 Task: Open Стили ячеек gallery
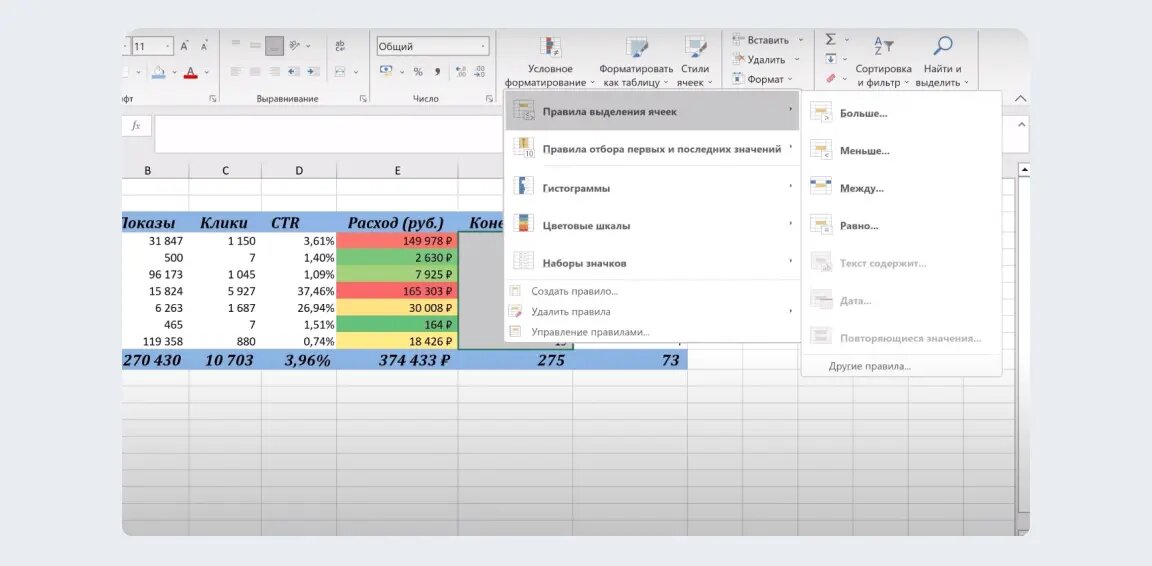[694, 62]
